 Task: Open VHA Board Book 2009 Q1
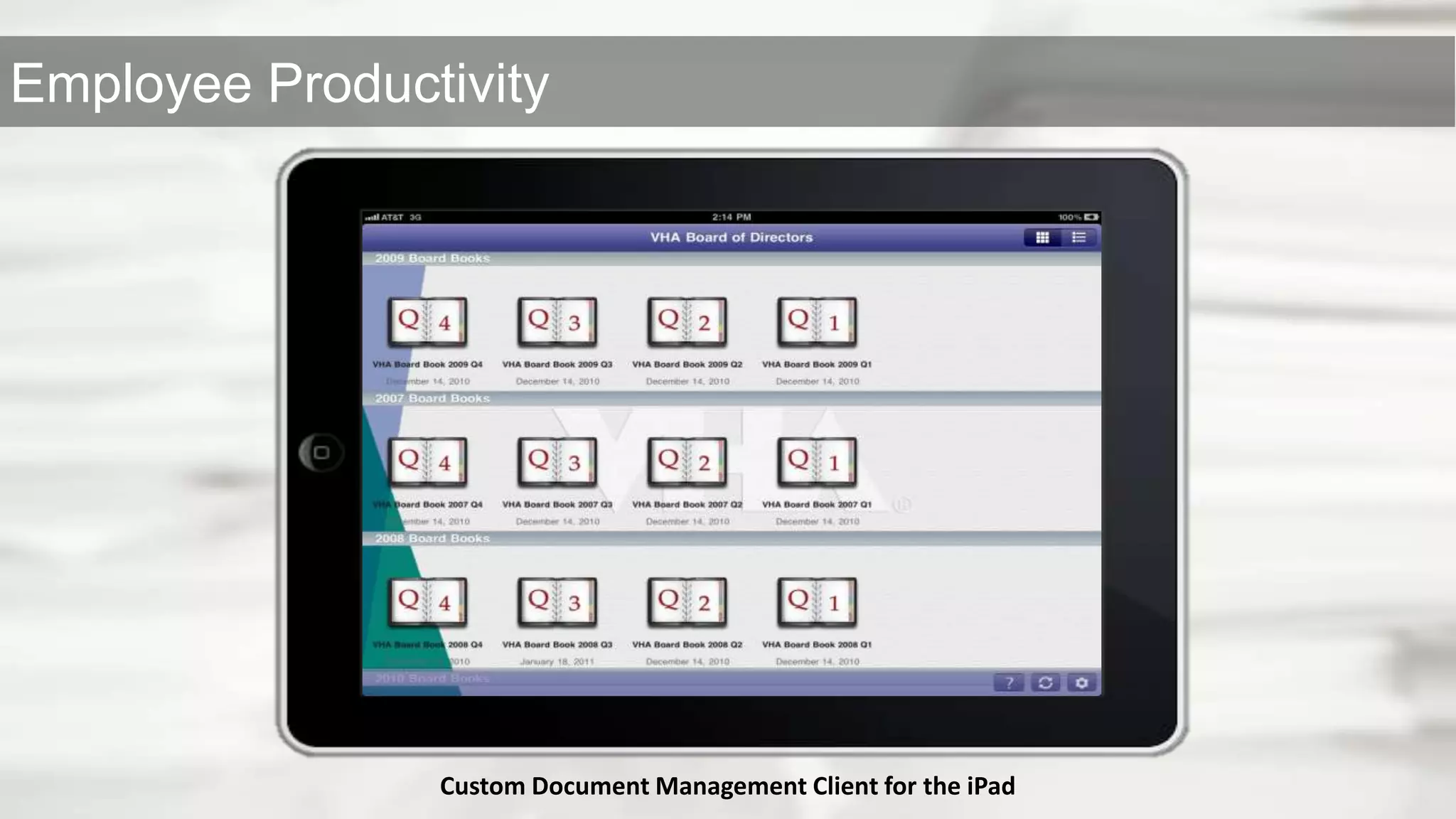click(816, 322)
